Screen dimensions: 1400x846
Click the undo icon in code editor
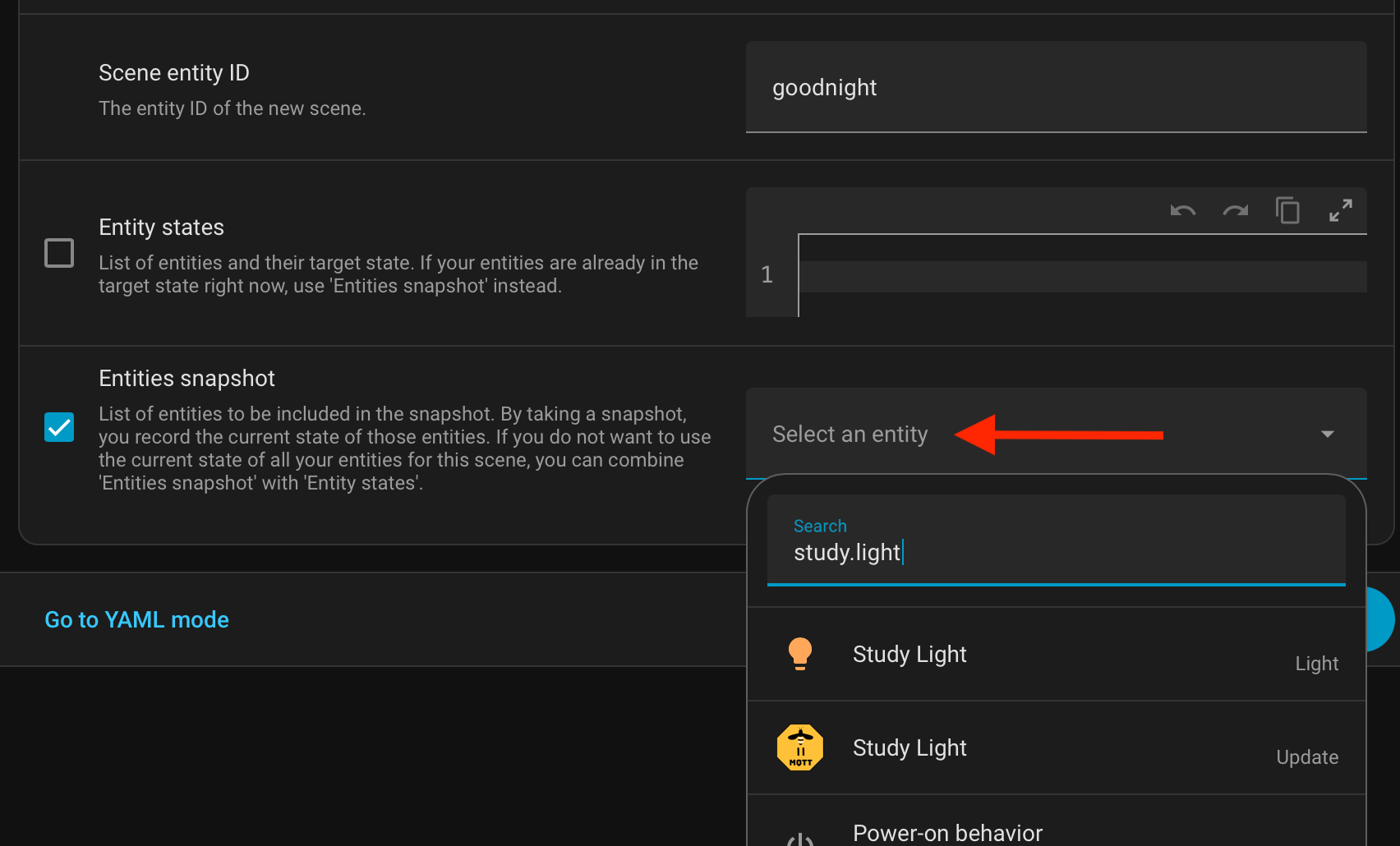[1182, 211]
